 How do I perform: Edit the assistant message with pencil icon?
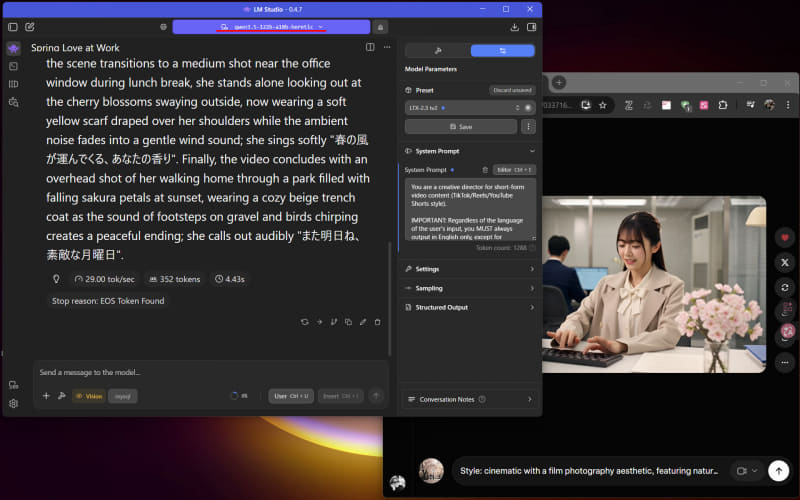[x=363, y=322]
